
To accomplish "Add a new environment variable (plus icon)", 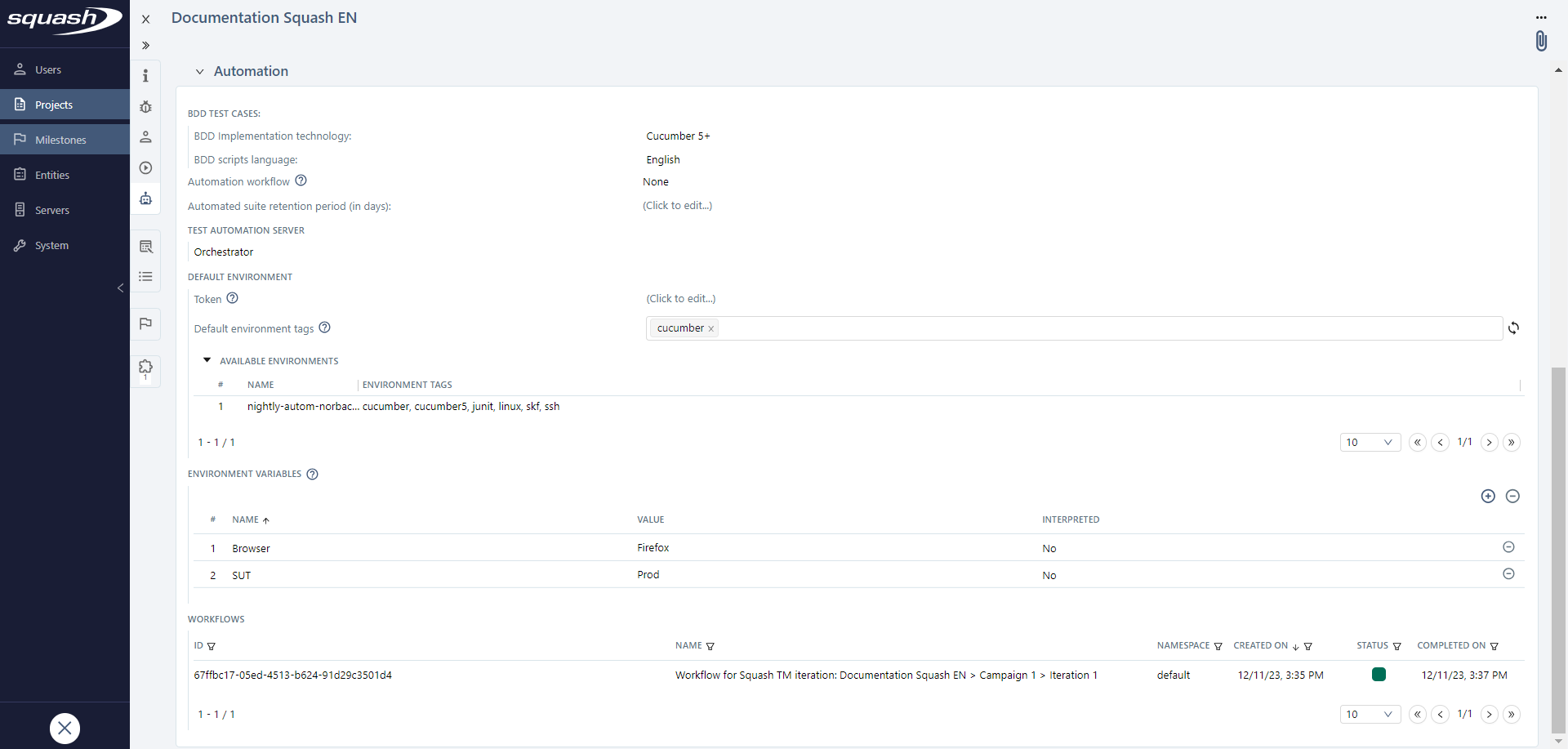I will pos(1488,496).
